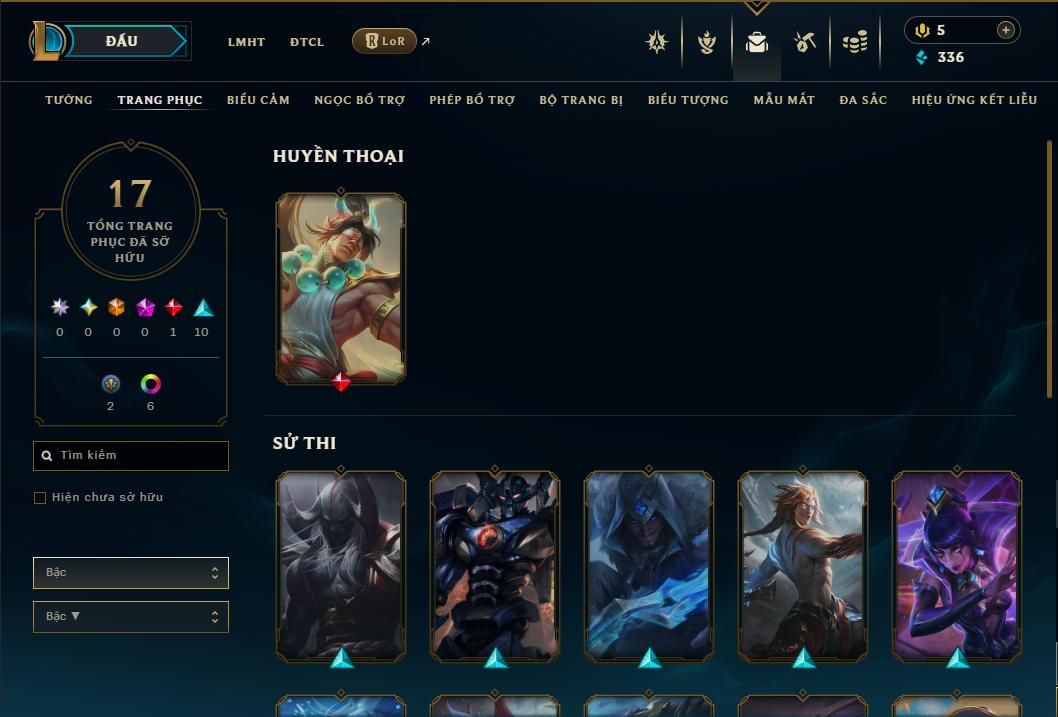This screenshot has width=1058, height=717.
Task: Click the red legendary gem tier icon
Action: point(173,308)
